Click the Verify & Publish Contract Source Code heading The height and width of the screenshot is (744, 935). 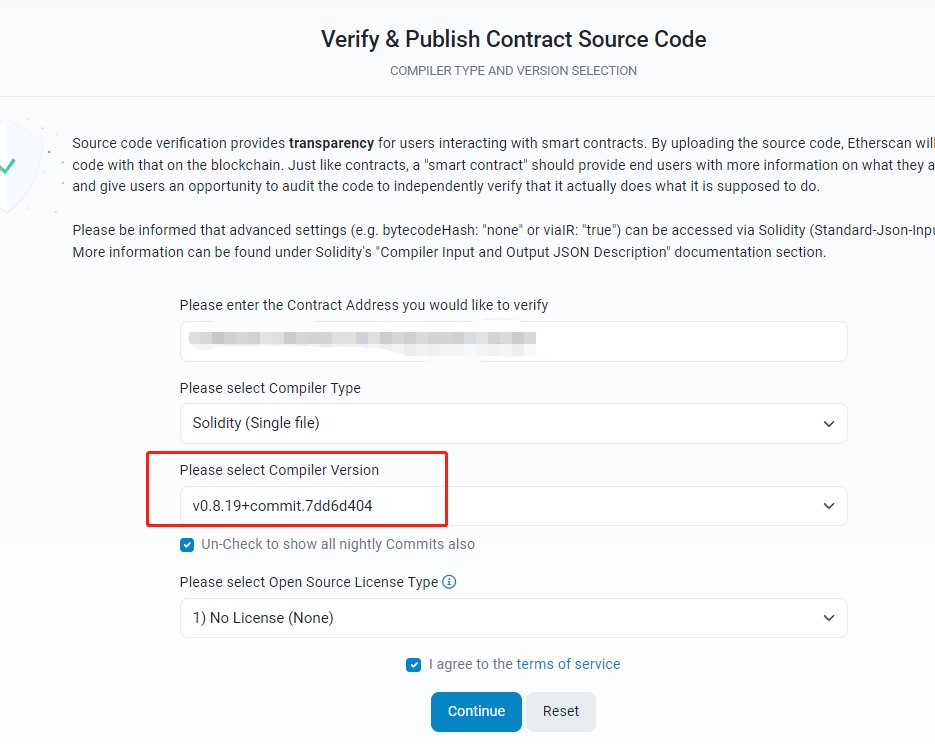513,39
